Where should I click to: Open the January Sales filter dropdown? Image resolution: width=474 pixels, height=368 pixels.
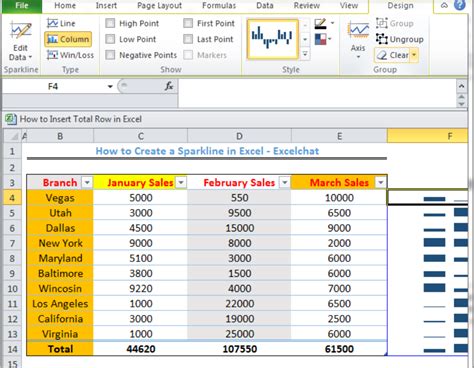[181, 183]
